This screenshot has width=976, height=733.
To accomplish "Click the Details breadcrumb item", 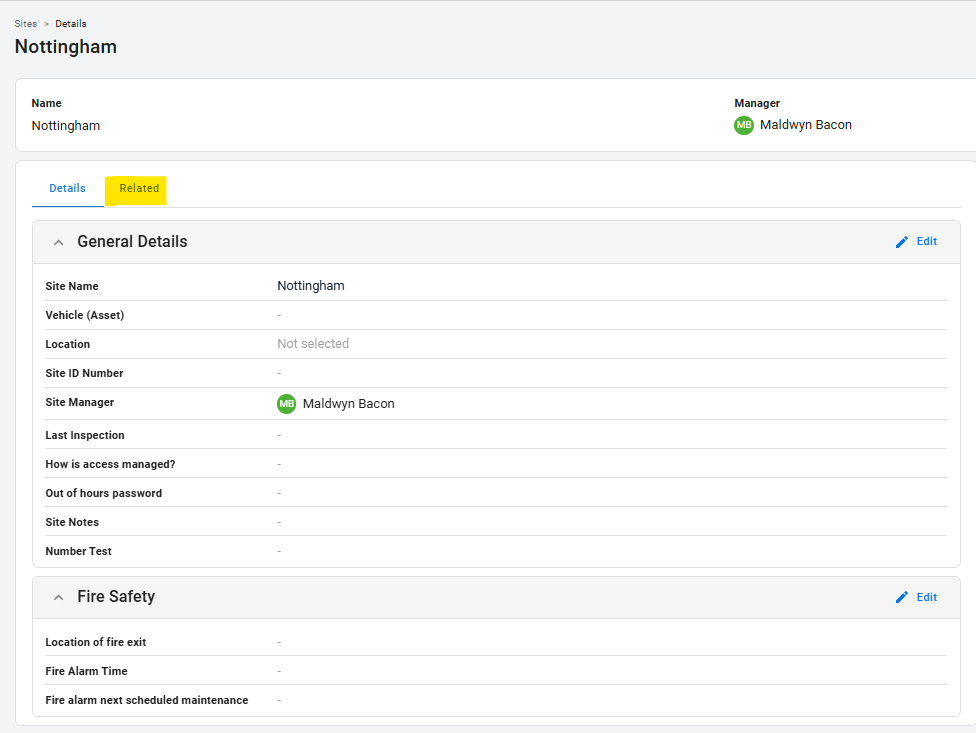I will [70, 23].
